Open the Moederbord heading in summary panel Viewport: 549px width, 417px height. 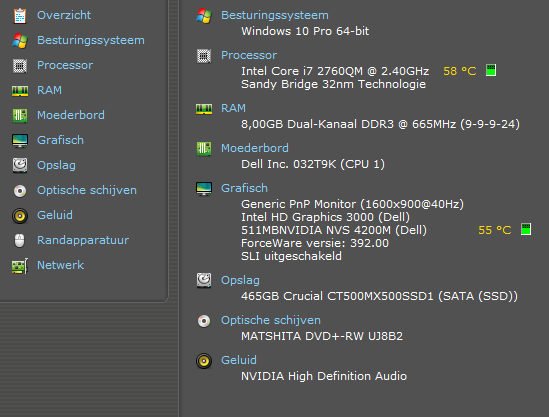tap(255, 148)
